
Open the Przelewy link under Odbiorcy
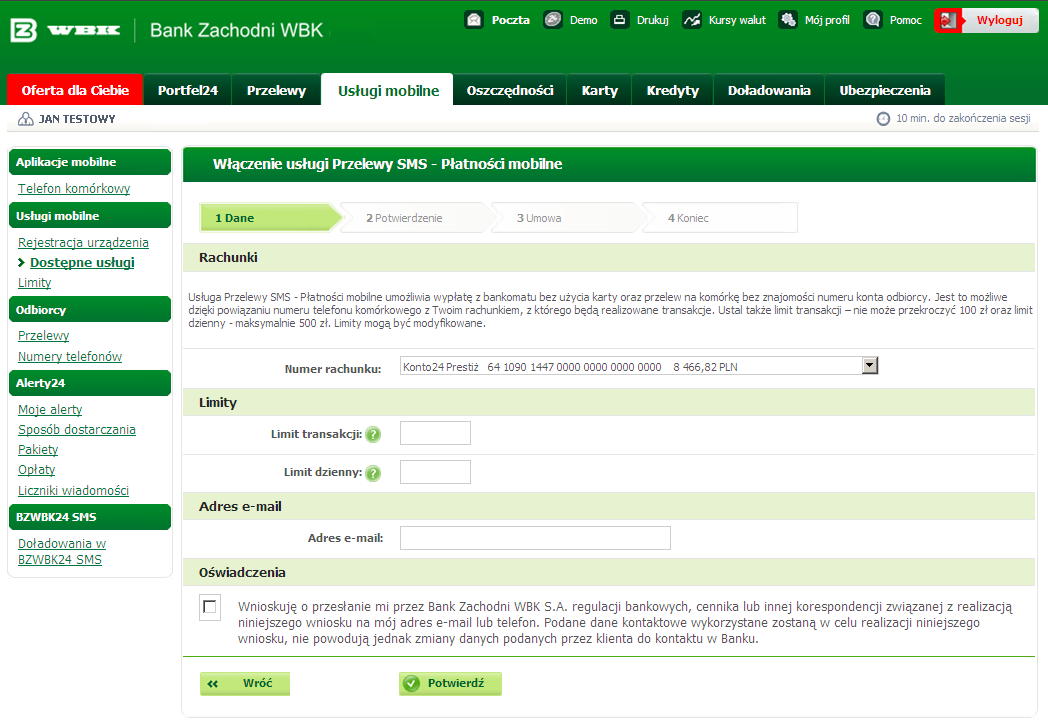pos(43,336)
